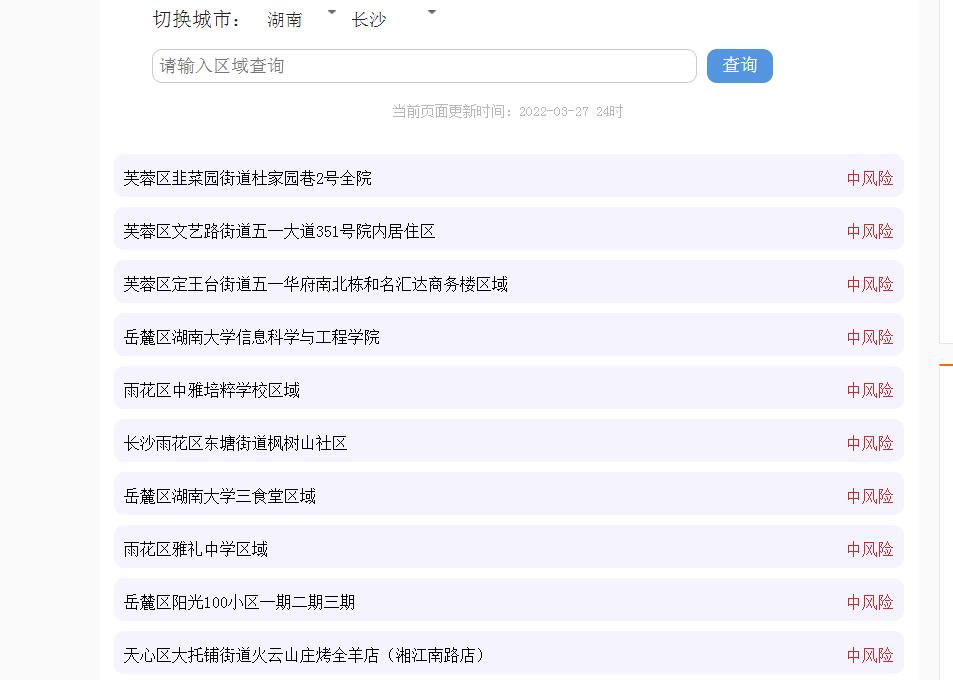Click the blue 查询 button
This screenshot has height=680, width=953.
740,66
